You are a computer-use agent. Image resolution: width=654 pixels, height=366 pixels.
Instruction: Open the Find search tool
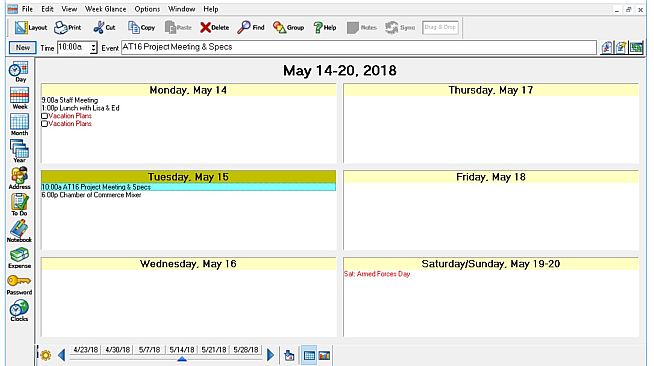pos(251,28)
